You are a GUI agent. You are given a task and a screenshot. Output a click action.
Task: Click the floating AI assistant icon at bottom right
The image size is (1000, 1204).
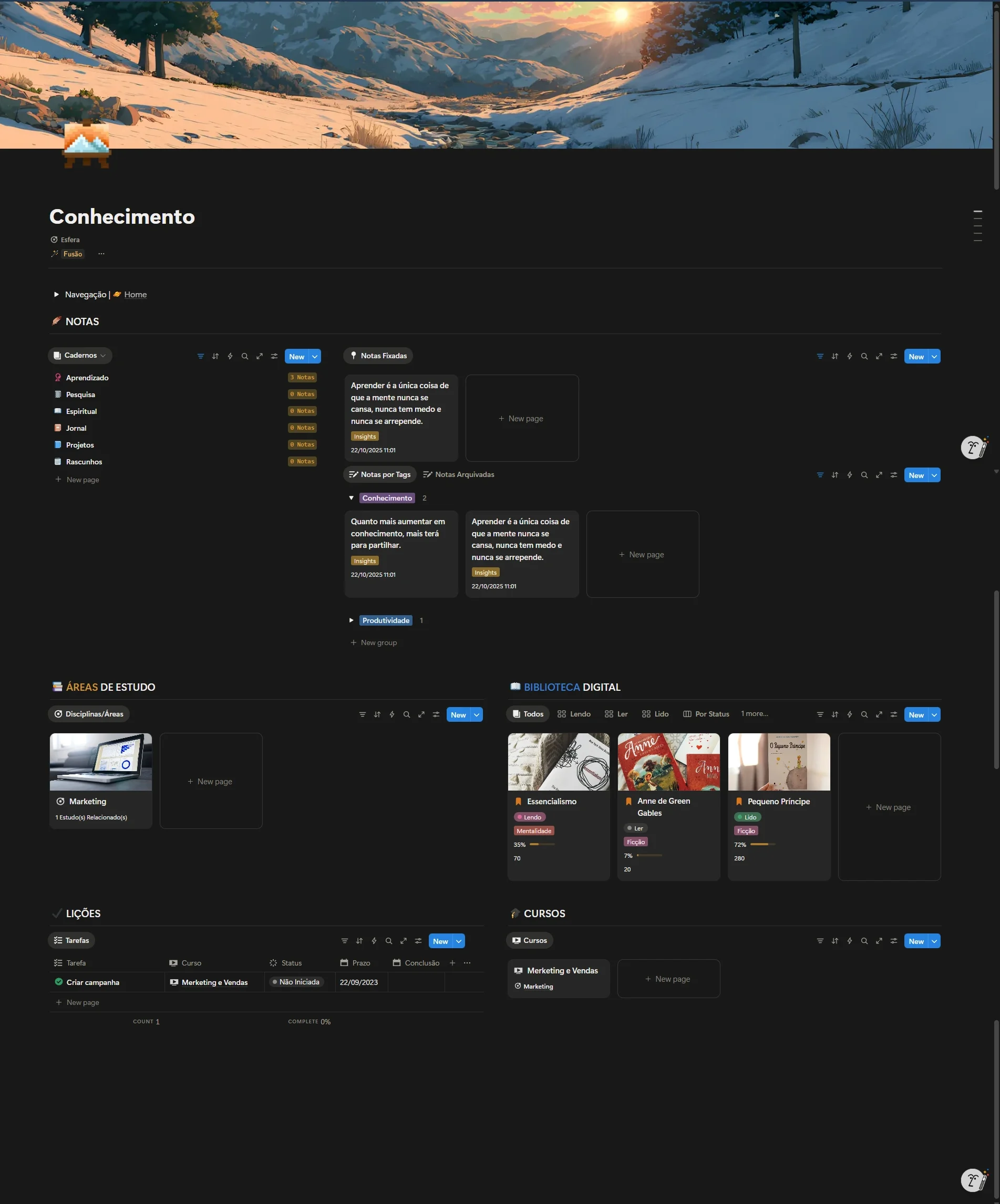(974, 1180)
